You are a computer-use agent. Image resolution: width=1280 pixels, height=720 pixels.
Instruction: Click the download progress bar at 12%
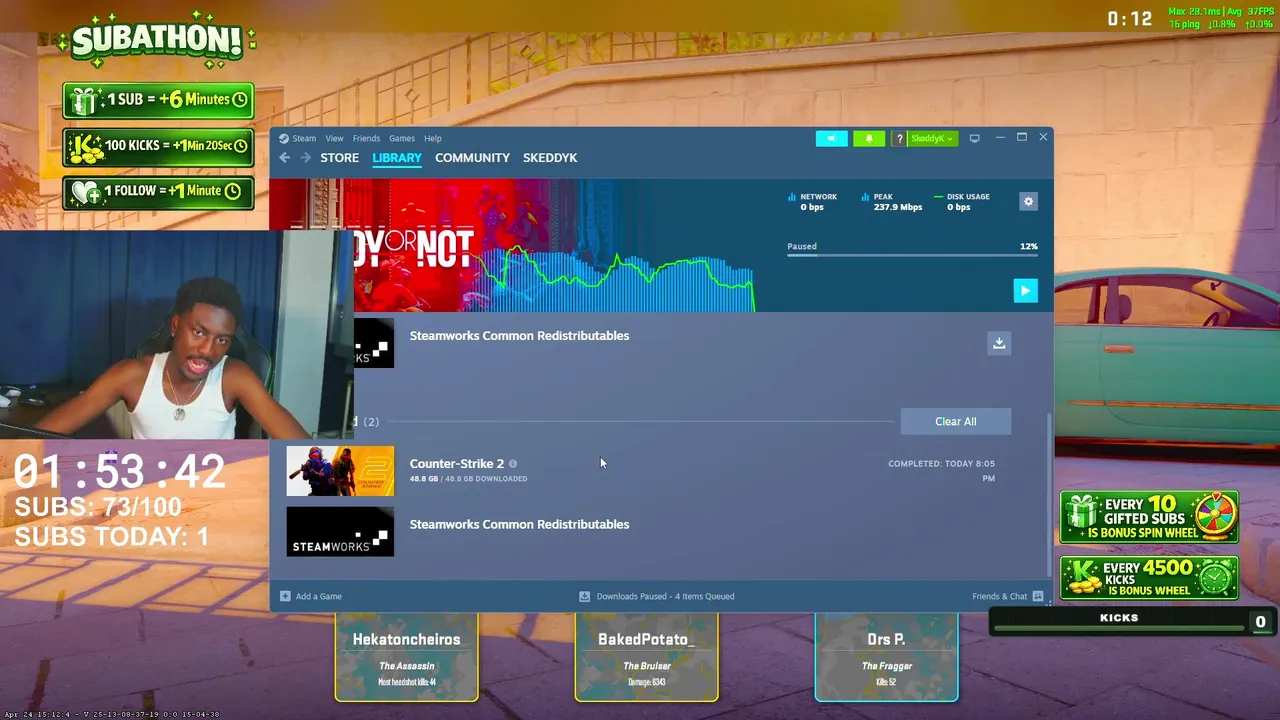pos(912,256)
